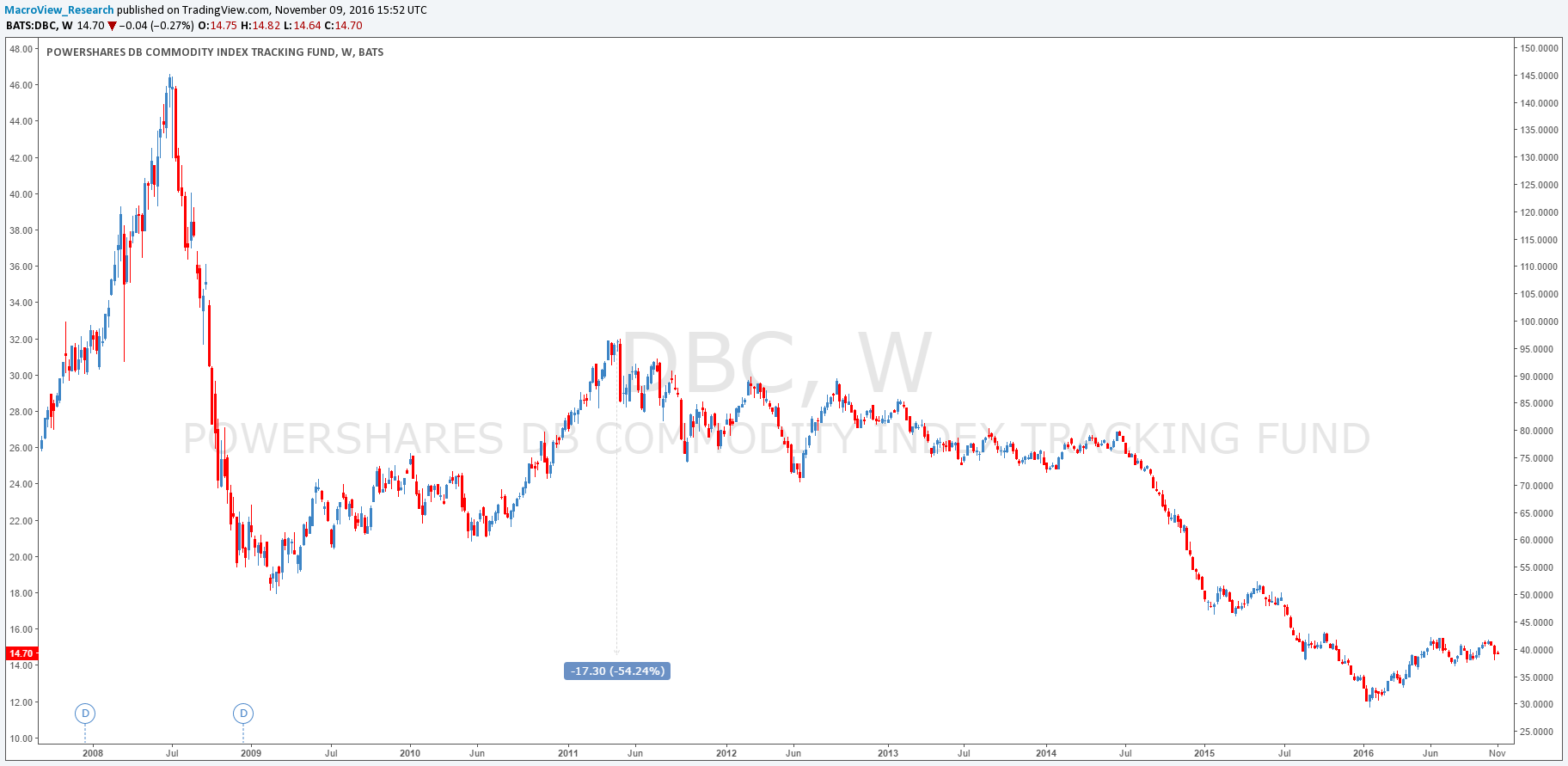
Task: Click the BATS:DBC, W symbol text
Action: click(x=40, y=26)
